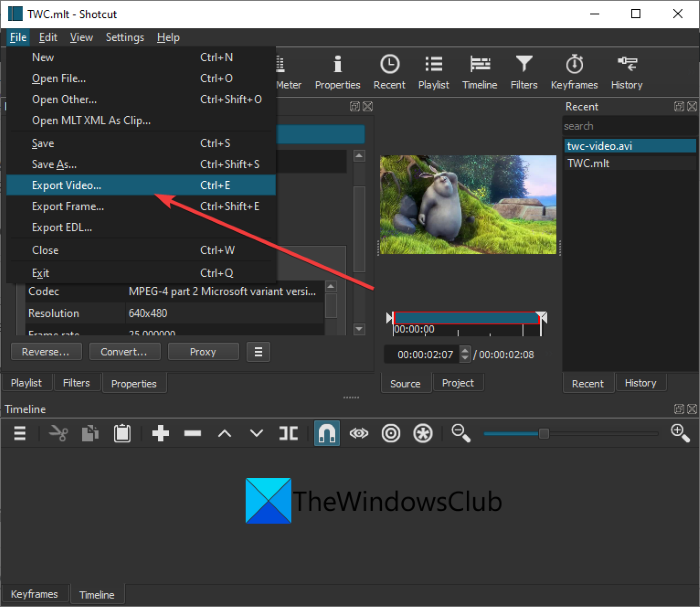Close the Recent panel
Viewport: 700px width, 607px height.
coord(692,106)
